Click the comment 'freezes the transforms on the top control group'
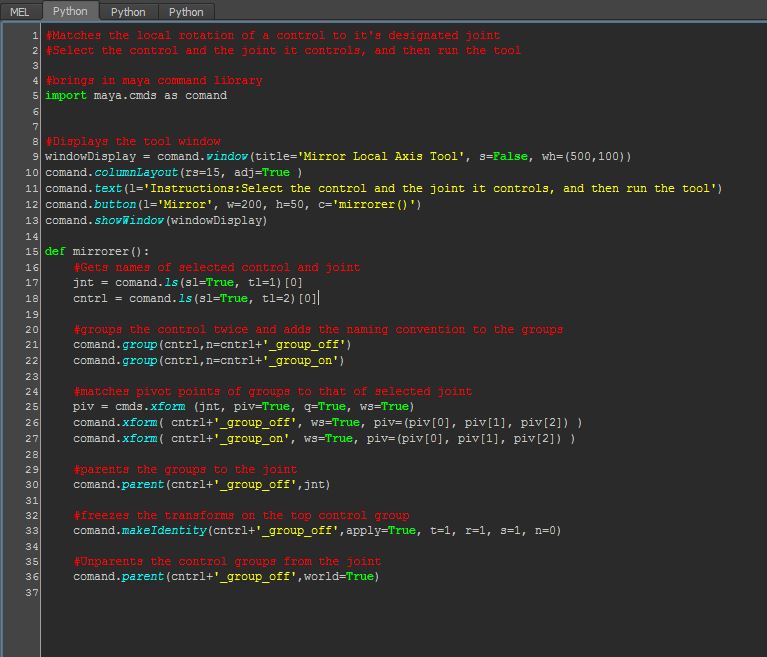The width and height of the screenshot is (767, 657). pyautogui.click(x=241, y=515)
